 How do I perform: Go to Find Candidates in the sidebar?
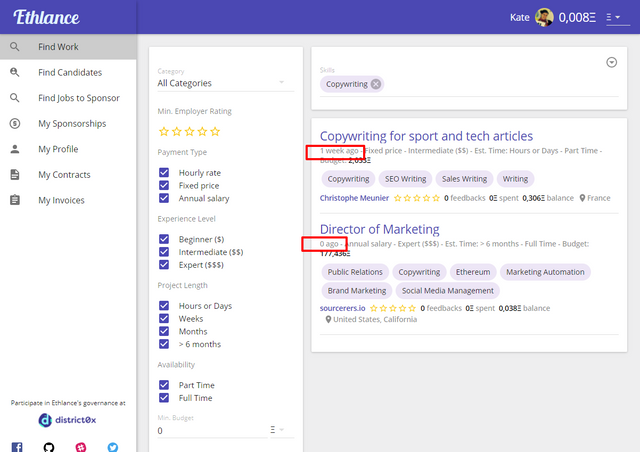68,72
